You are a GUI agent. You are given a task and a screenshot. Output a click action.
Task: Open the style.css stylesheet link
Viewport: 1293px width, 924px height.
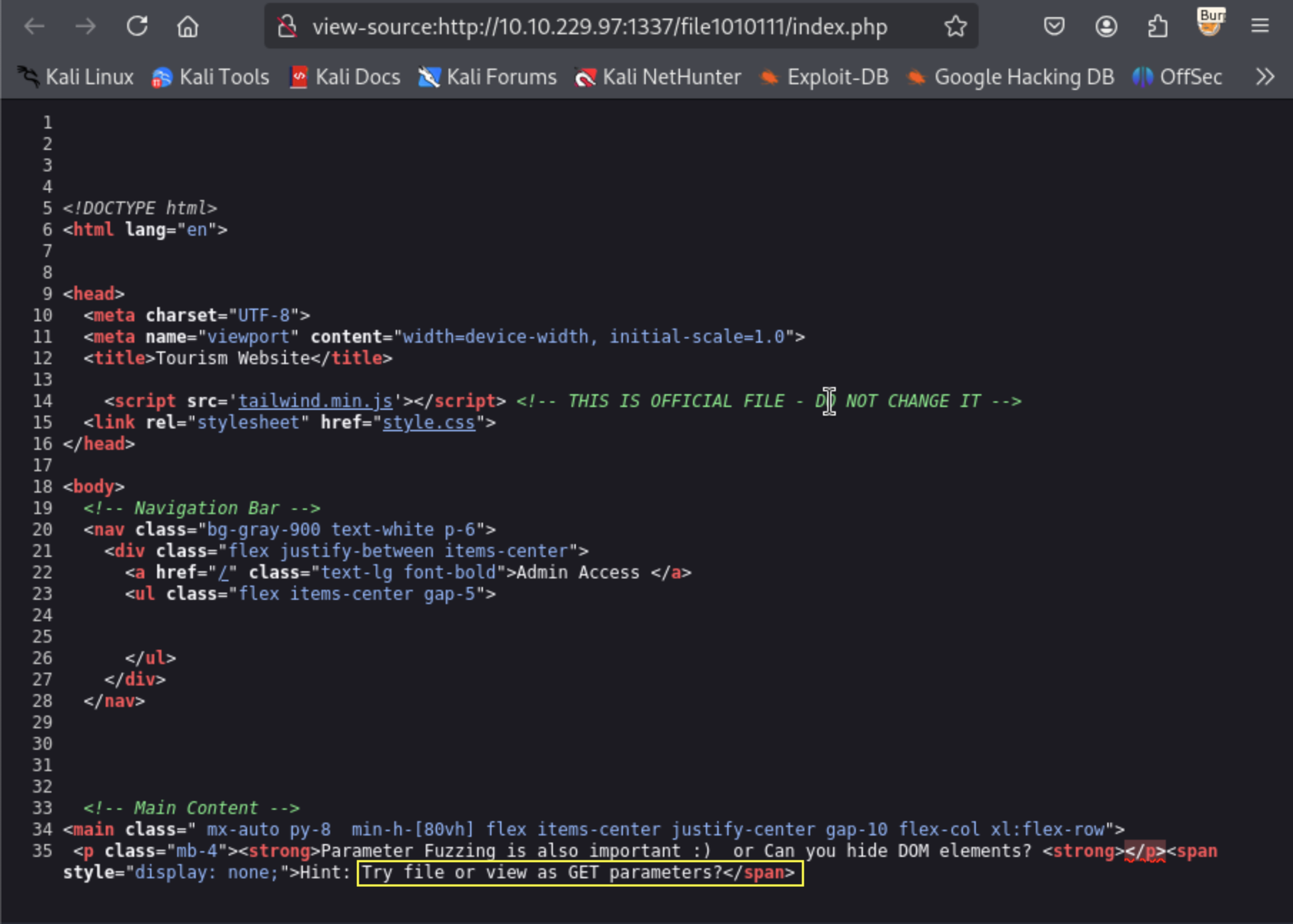[429, 422]
